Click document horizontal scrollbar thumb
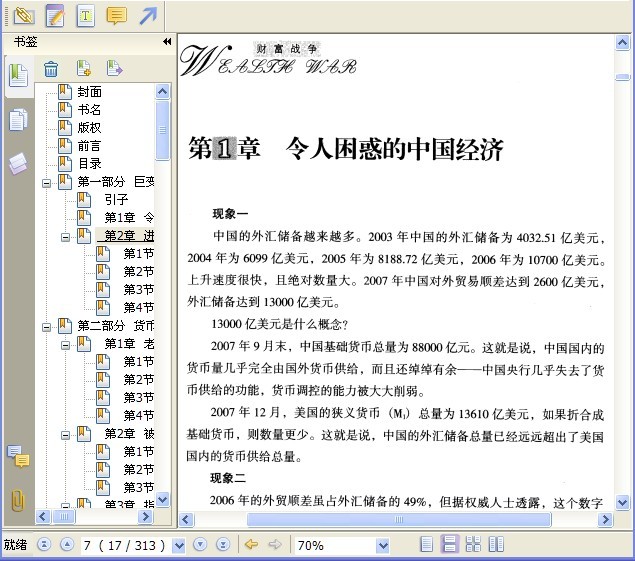Viewport: 635px width, 561px height. point(399,519)
